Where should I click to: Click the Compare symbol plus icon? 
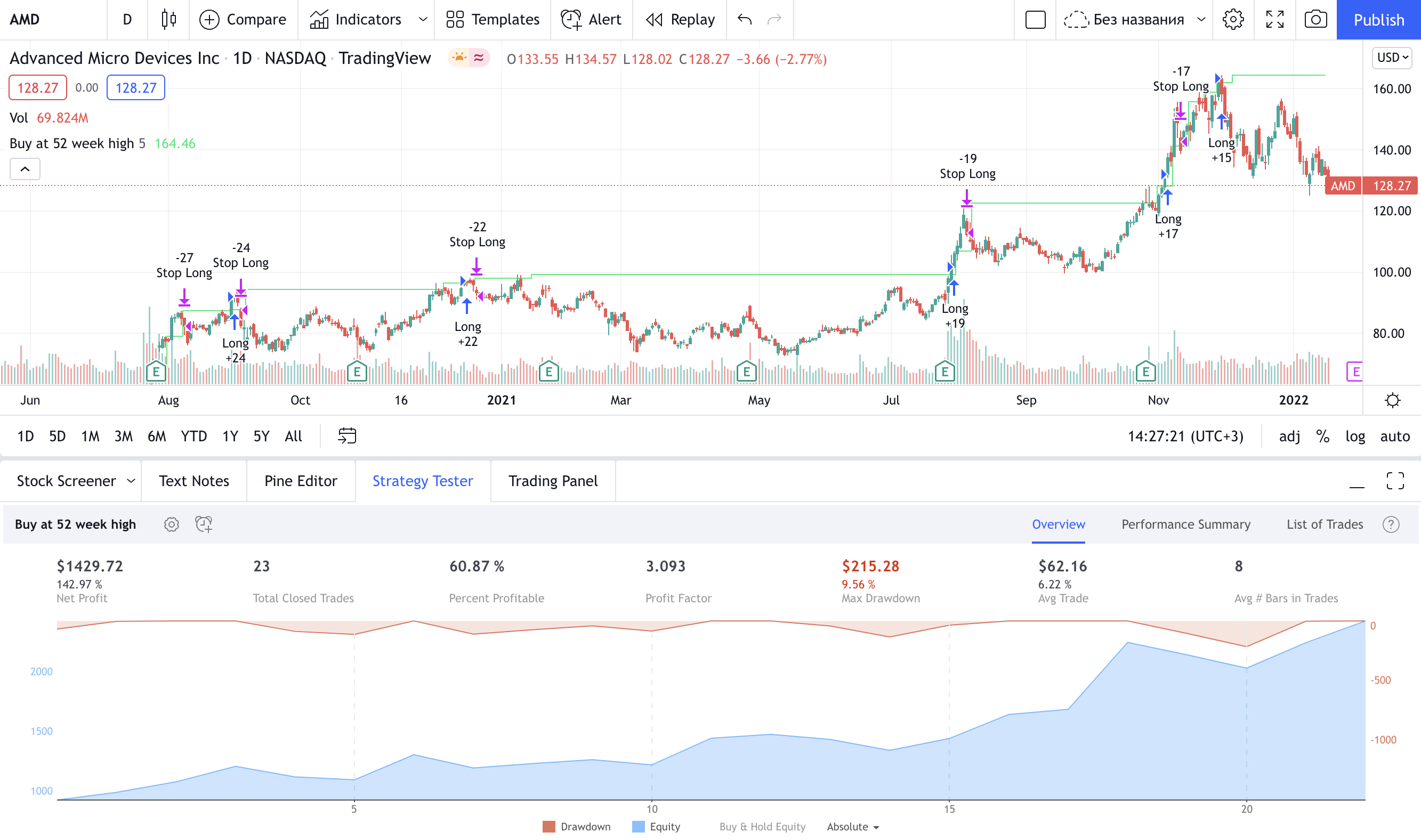click(x=209, y=20)
